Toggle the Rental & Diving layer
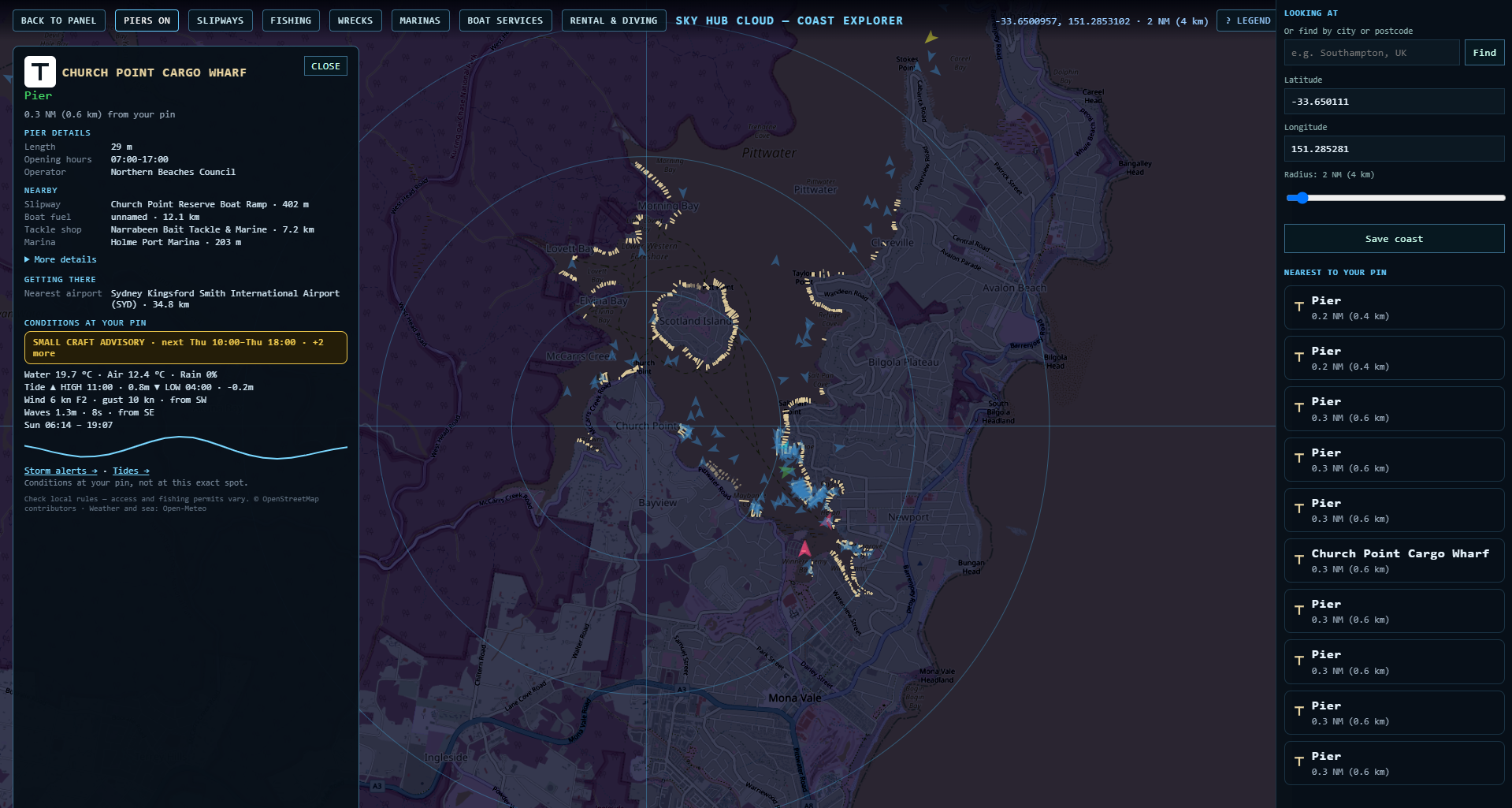1512x808 pixels. click(x=614, y=20)
